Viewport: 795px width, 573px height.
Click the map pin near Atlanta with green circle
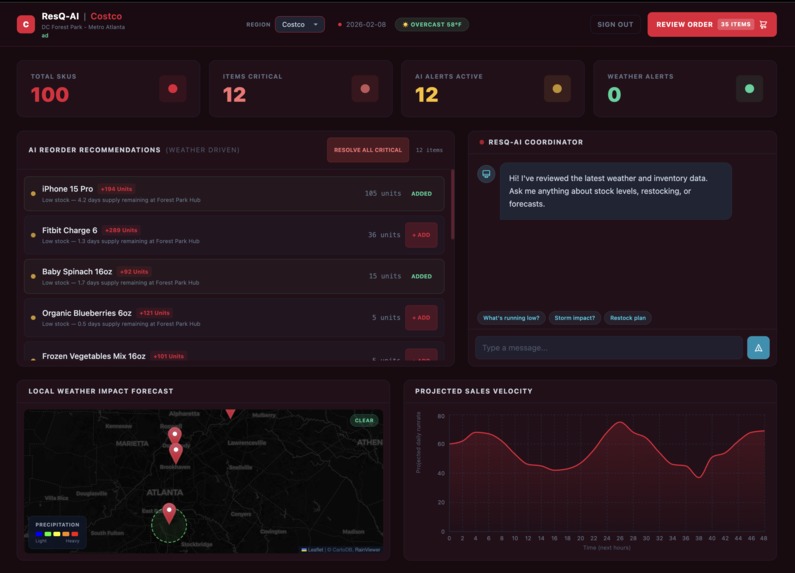[x=169, y=513]
